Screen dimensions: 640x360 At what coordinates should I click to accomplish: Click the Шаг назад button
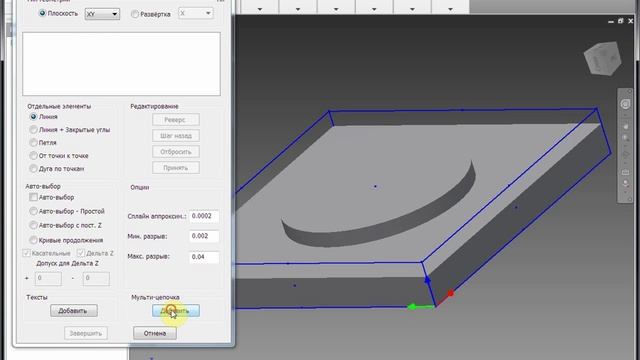click(176, 136)
